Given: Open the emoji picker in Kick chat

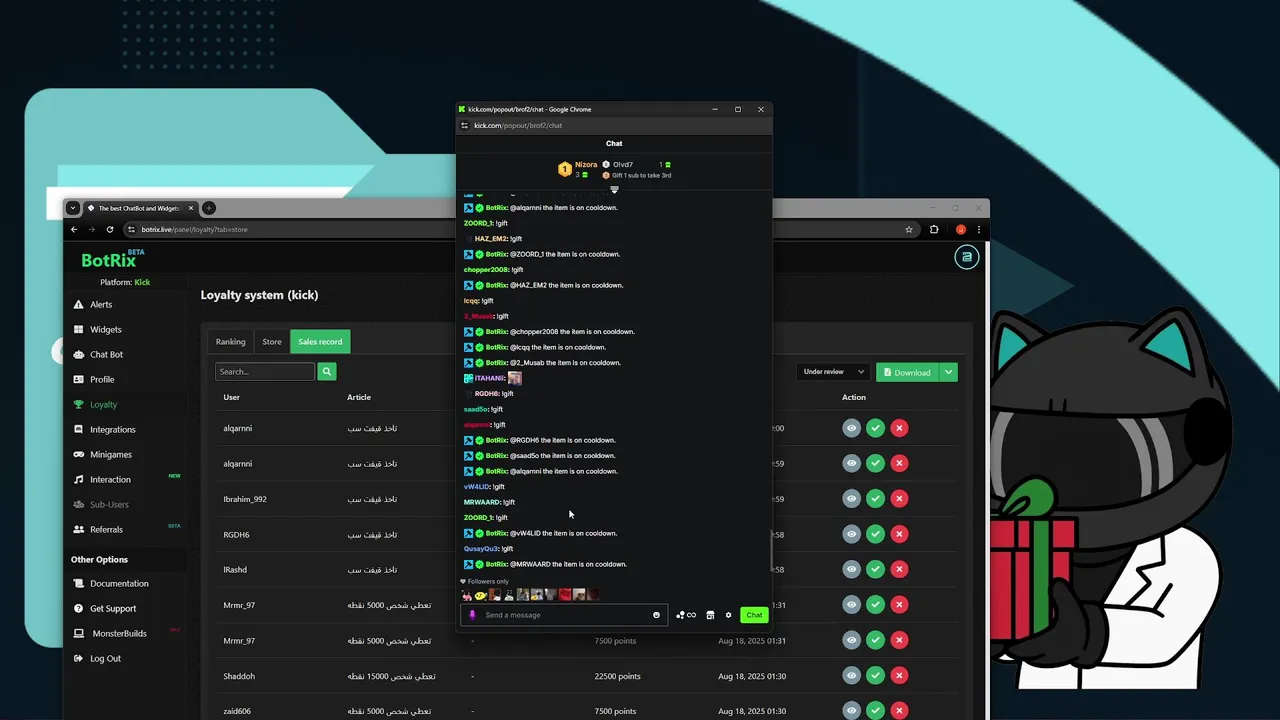Looking at the screenshot, I should 656,615.
